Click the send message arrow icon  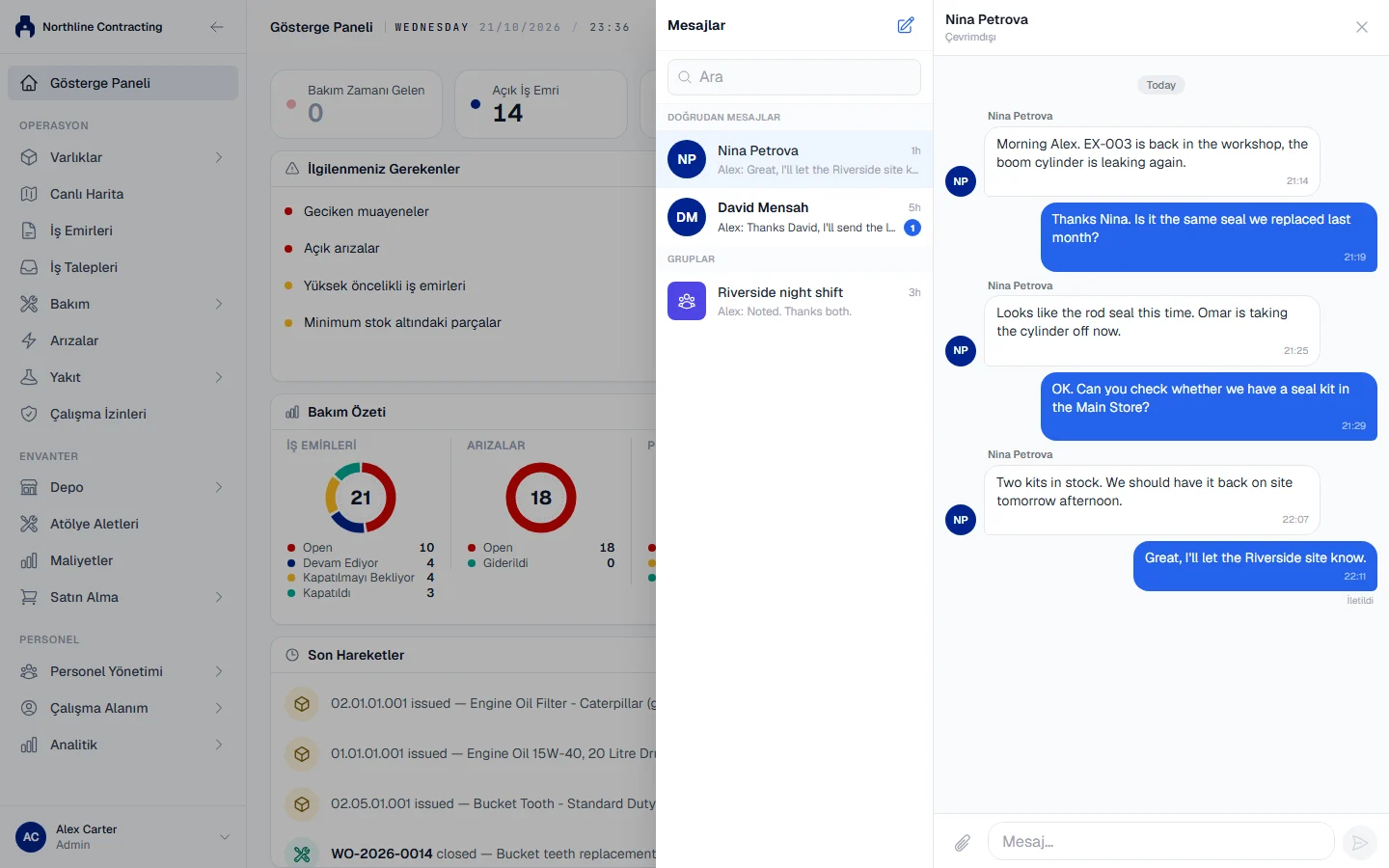(x=1359, y=843)
